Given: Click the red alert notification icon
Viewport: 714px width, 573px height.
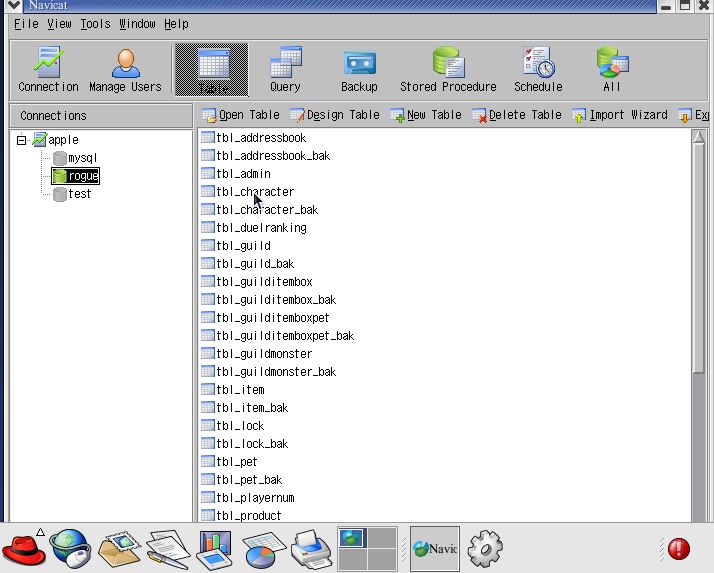Looking at the screenshot, I should point(678,549).
